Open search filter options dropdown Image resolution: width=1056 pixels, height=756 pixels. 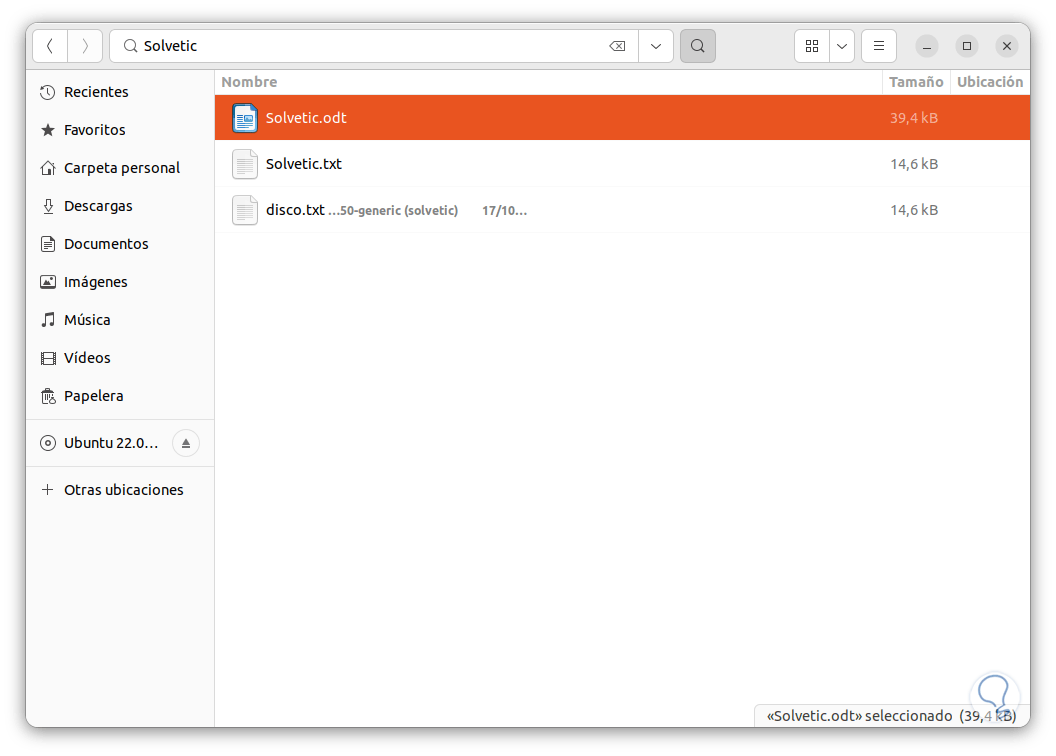(x=656, y=46)
